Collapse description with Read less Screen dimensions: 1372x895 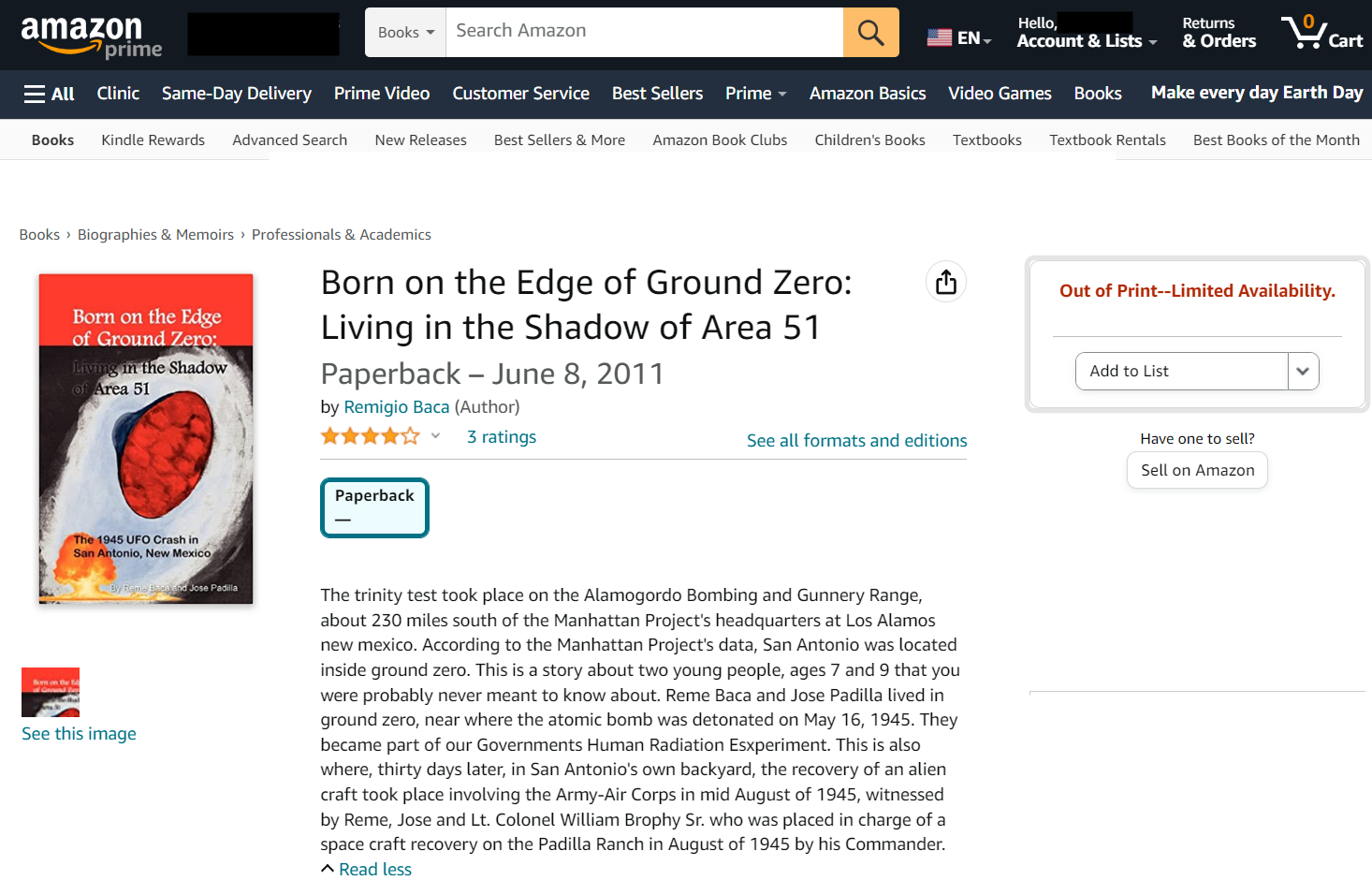tap(374, 870)
